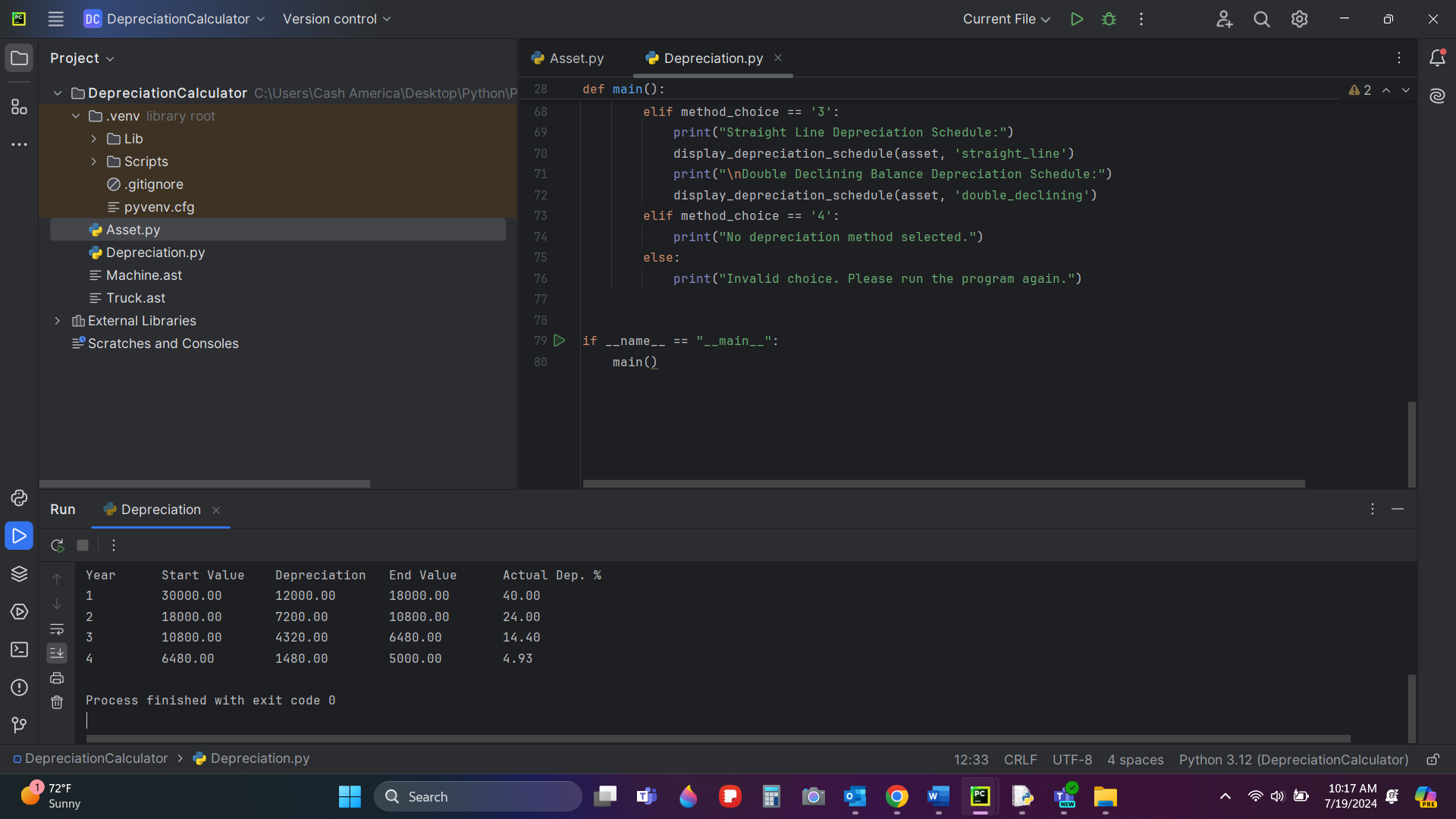This screenshot has width=1456, height=819.
Task: Click the UTF-8 encoding status widget
Action: (1072, 759)
